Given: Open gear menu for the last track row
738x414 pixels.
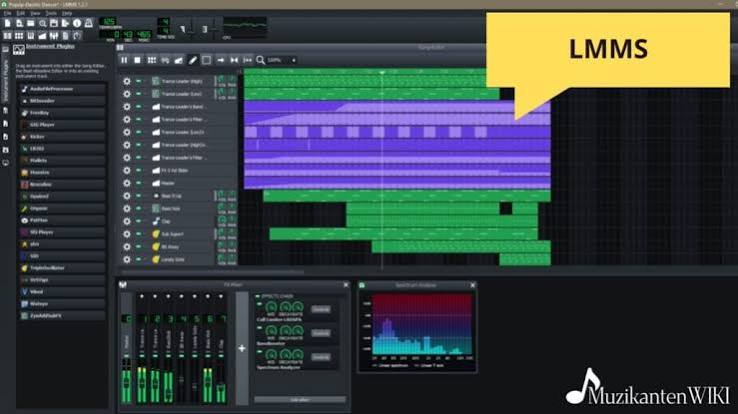Looking at the screenshot, I should point(127,259).
